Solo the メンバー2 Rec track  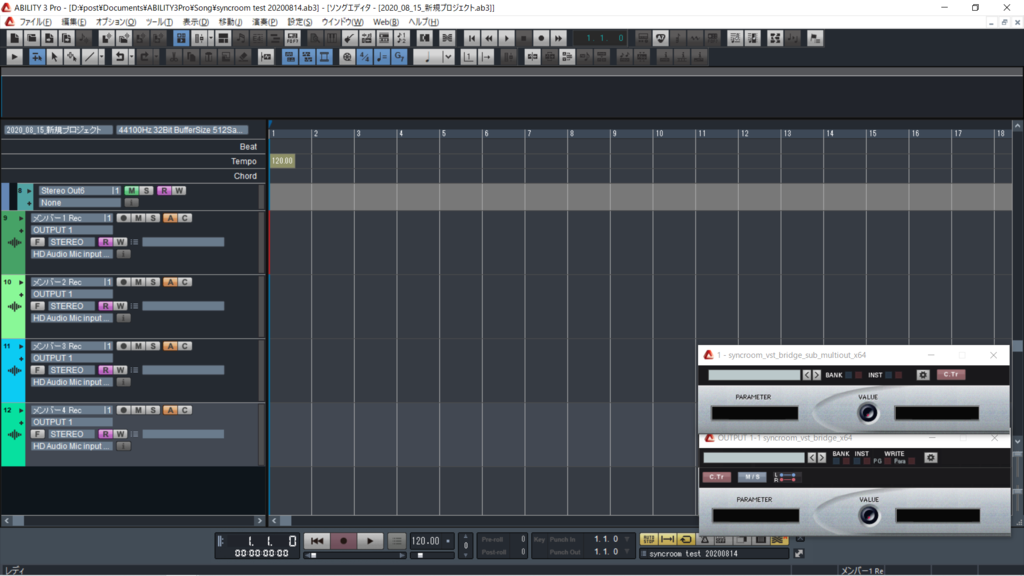point(153,282)
